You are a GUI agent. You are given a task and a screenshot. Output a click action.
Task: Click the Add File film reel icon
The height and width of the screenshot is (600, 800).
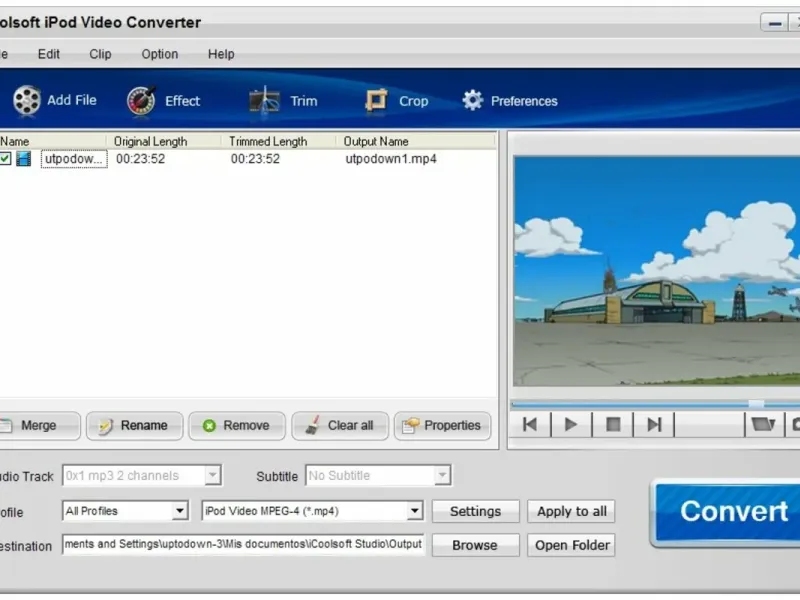27,100
